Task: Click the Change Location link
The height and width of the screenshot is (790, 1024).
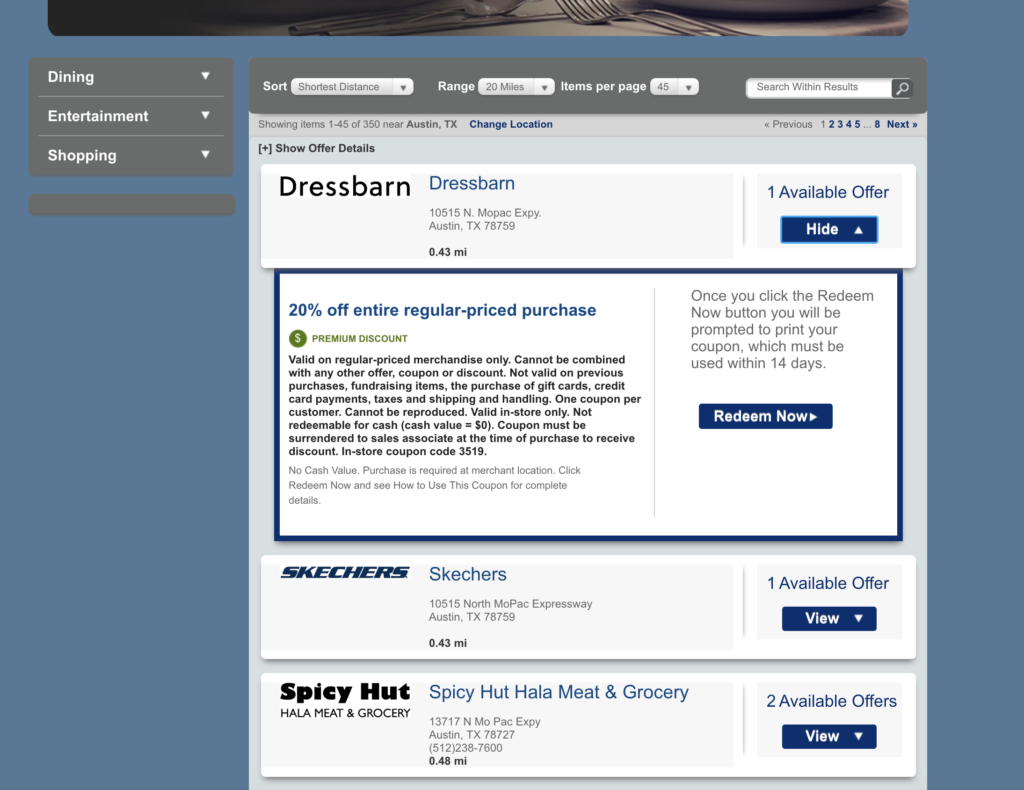Action: 510,124
